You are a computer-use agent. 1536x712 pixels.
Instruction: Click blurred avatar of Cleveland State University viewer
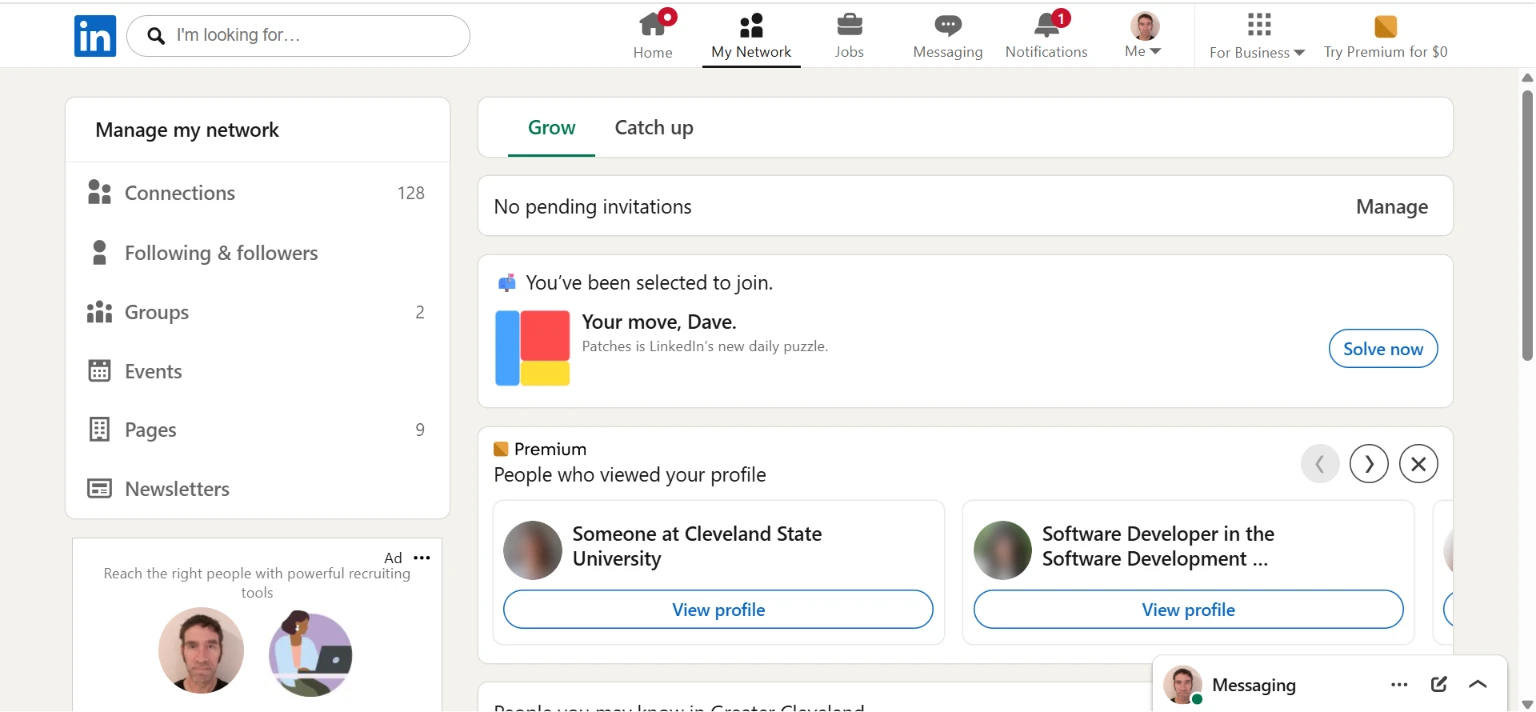tap(532, 550)
